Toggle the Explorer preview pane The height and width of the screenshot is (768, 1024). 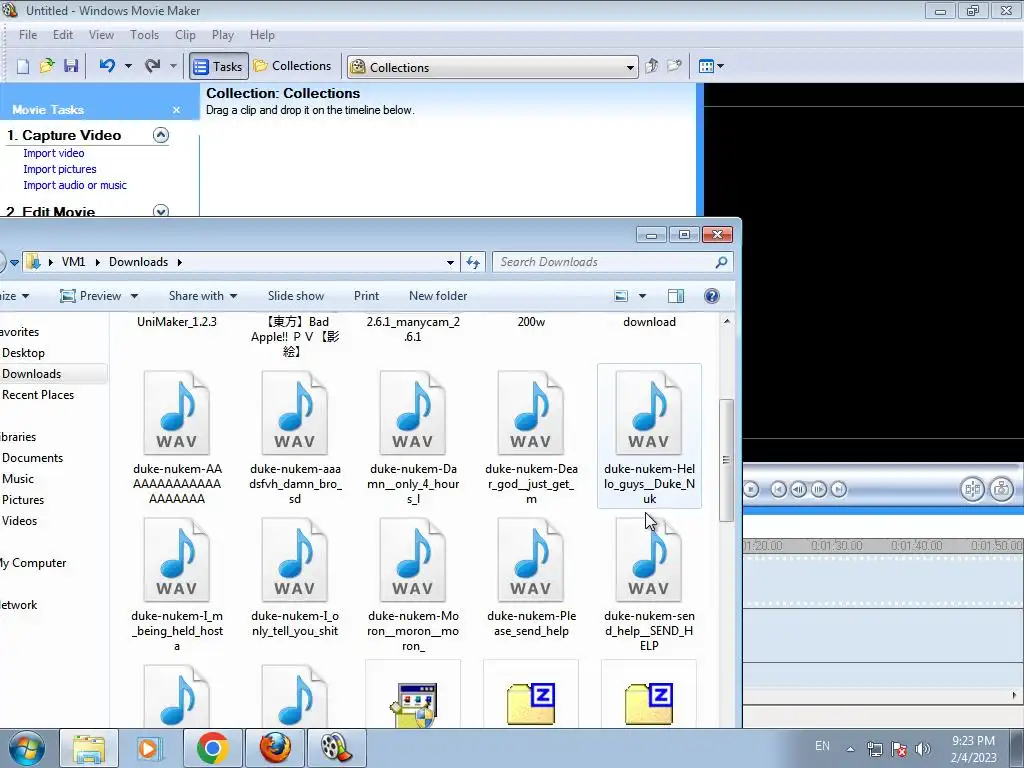(x=676, y=296)
